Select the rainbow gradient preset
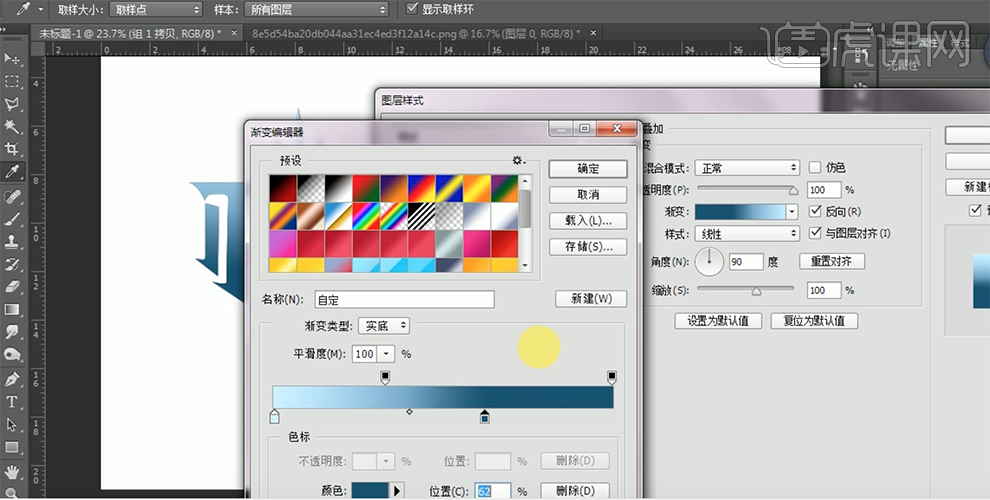The width and height of the screenshot is (990, 500). 366,216
